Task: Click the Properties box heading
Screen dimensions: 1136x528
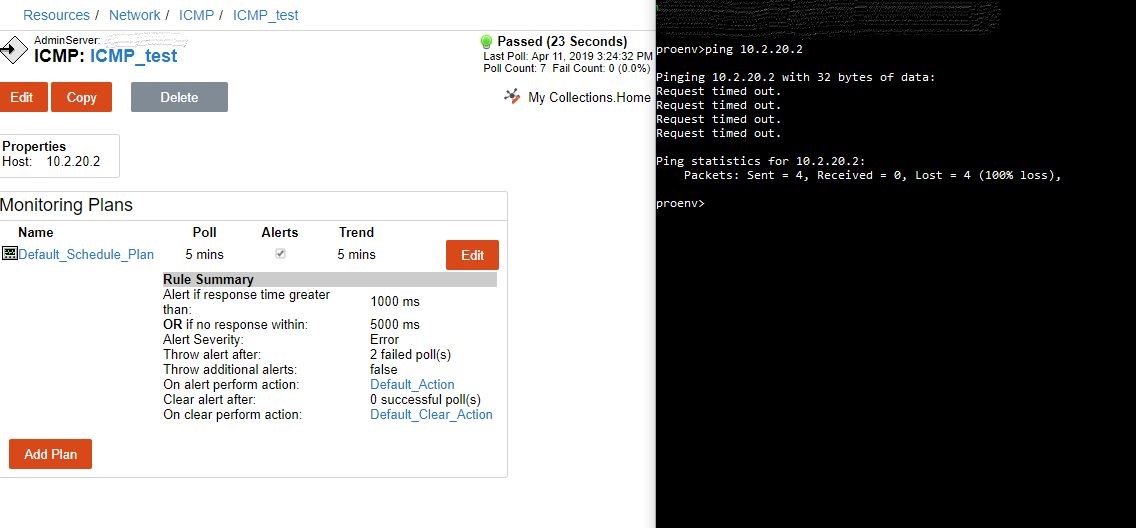Action: 34,146
